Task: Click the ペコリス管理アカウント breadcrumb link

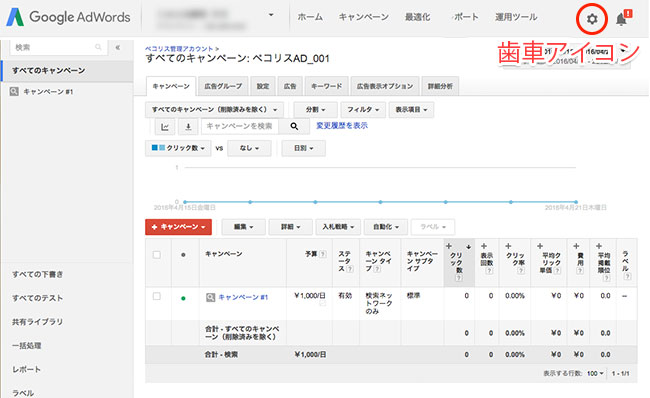Action: pyautogui.click(x=179, y=49)
